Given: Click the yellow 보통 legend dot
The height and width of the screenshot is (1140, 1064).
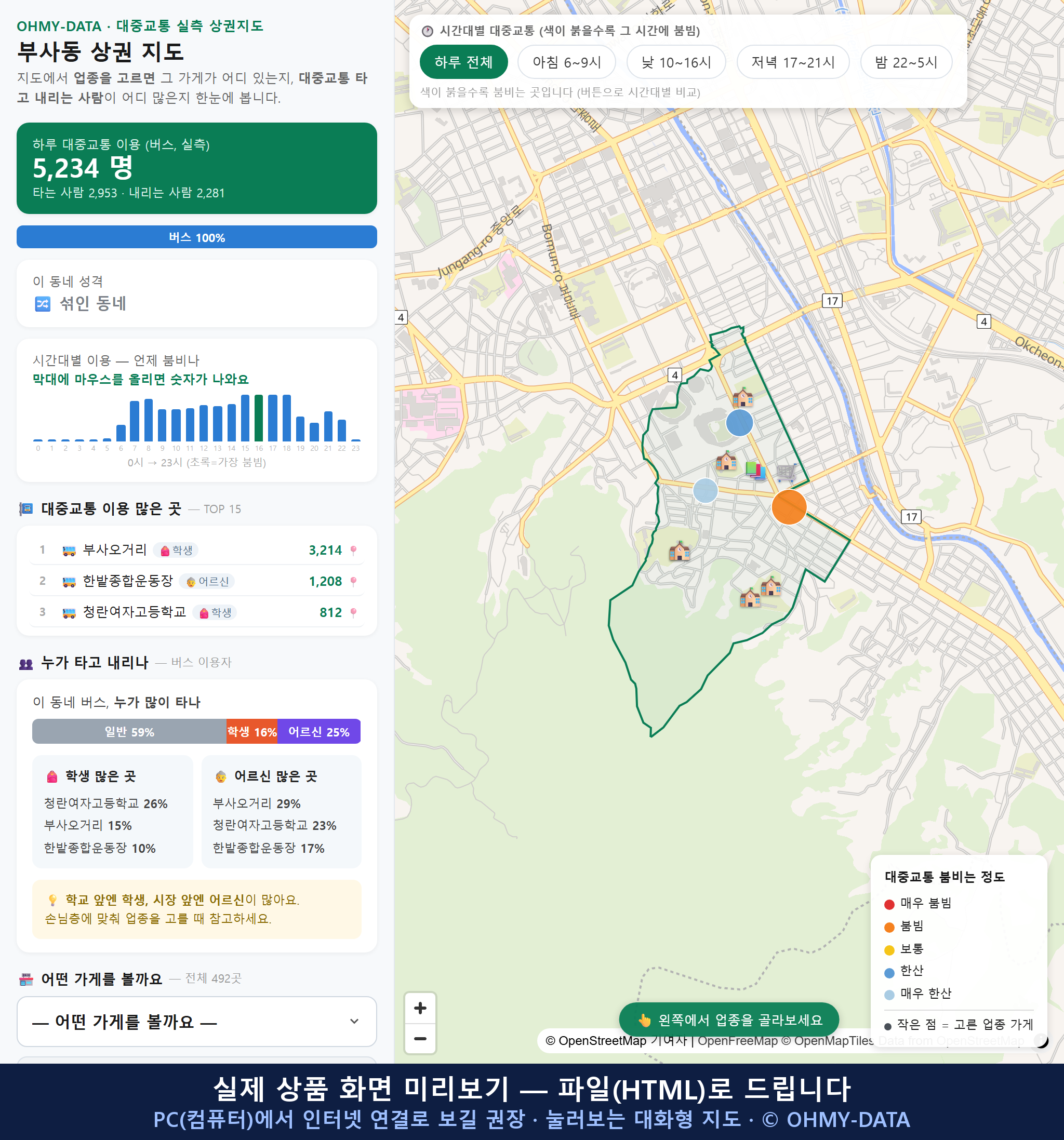Looking at the screenshot, I should point(889,950).
